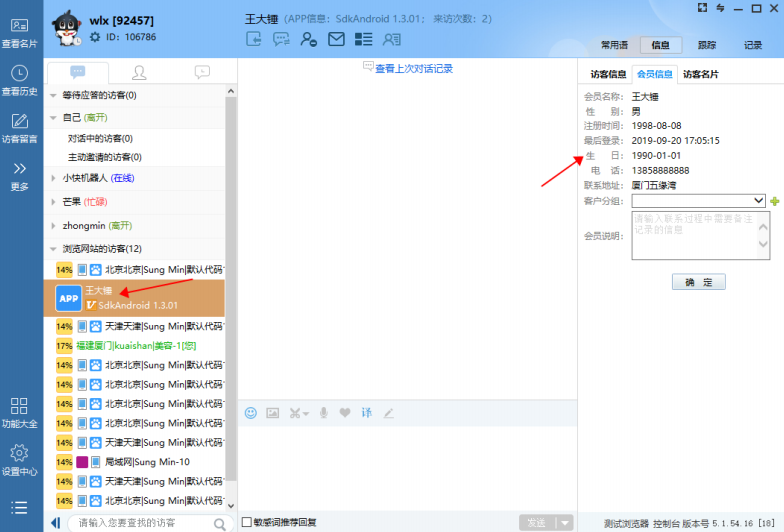Open 查看历史 history in sidebar
784x532 pixels.
point(19,80)
